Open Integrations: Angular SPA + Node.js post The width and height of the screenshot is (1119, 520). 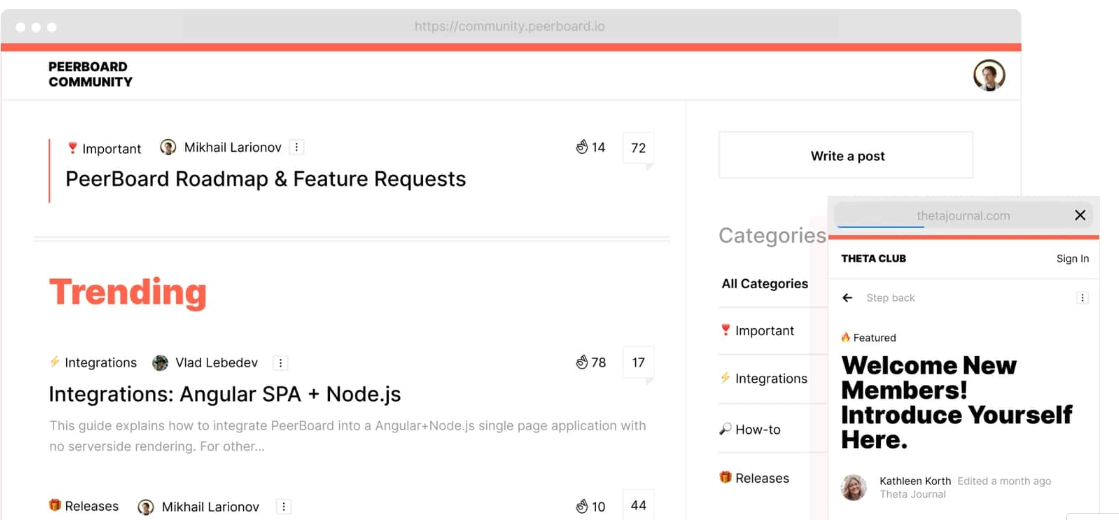(x=225, y=394)
